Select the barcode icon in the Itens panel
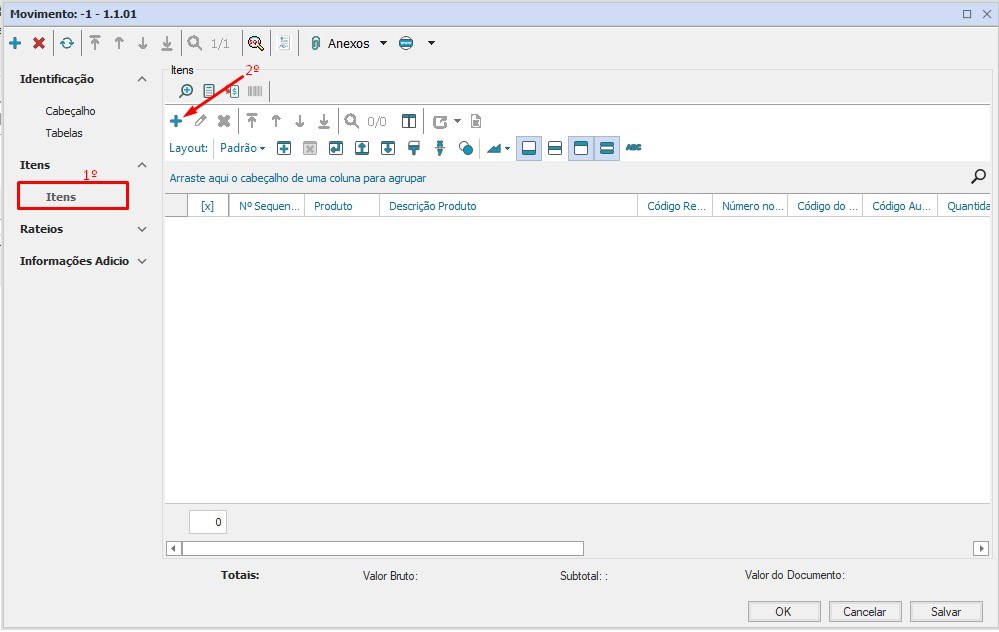 click(x=254, y=91)
